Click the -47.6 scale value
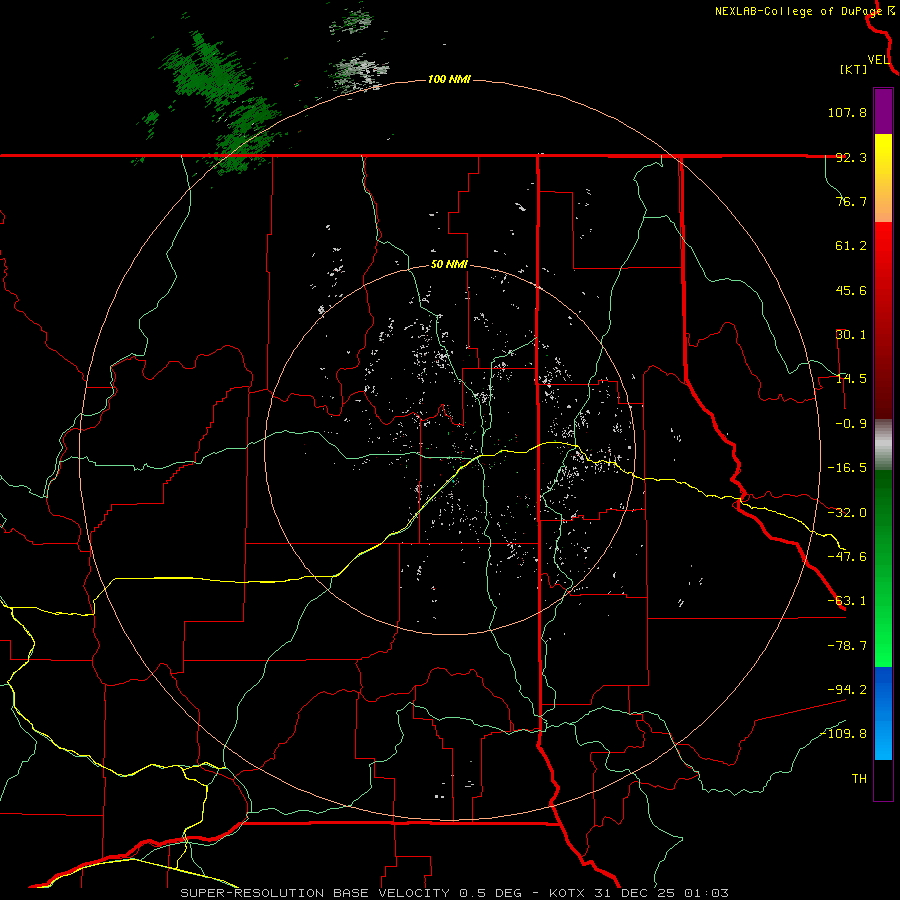The height and width of the screenshot is (900, 900). click(x=847, y=557)
